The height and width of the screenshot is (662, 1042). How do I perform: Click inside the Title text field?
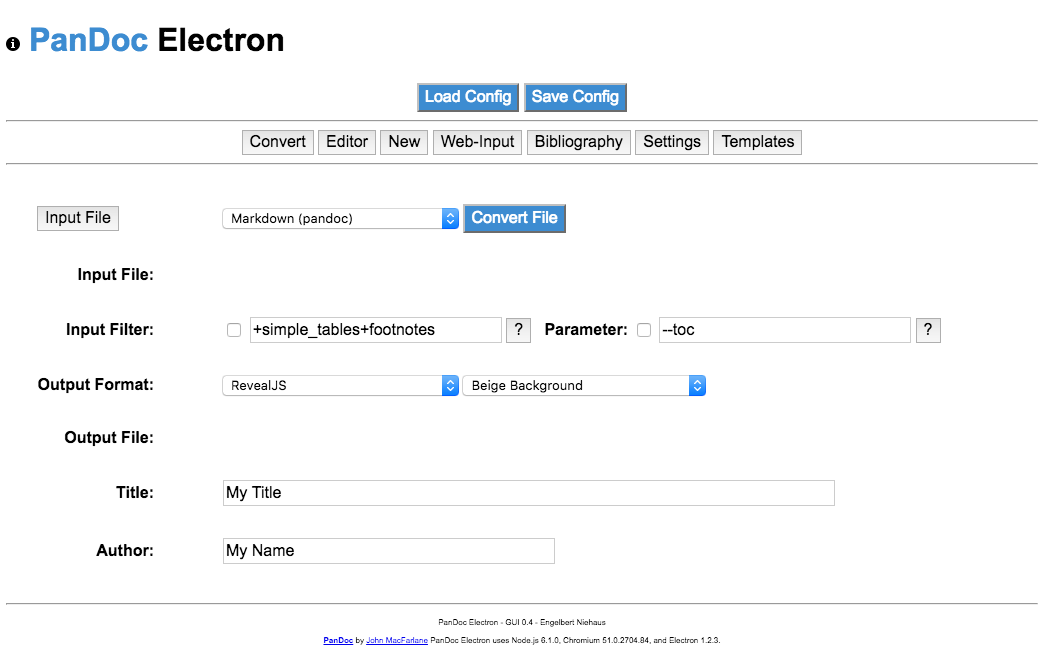528,492
